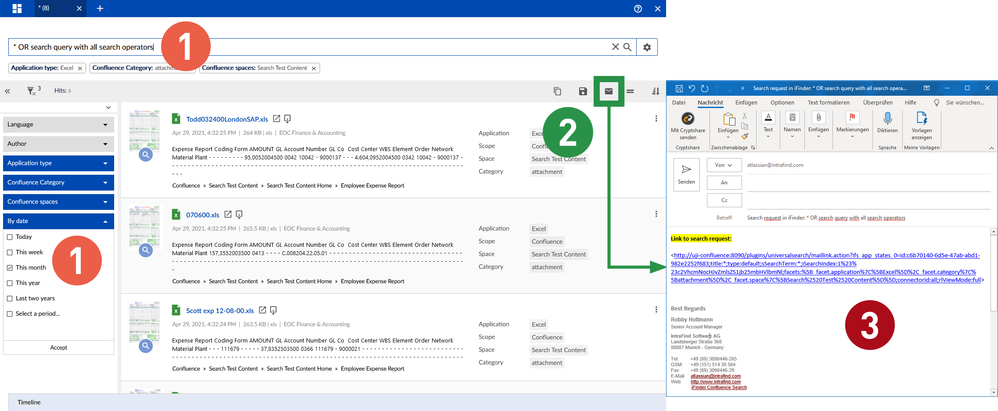Screen dimensions: 998x411
Task: Expand the Author filter dropdown
Action: pos(105,143)
